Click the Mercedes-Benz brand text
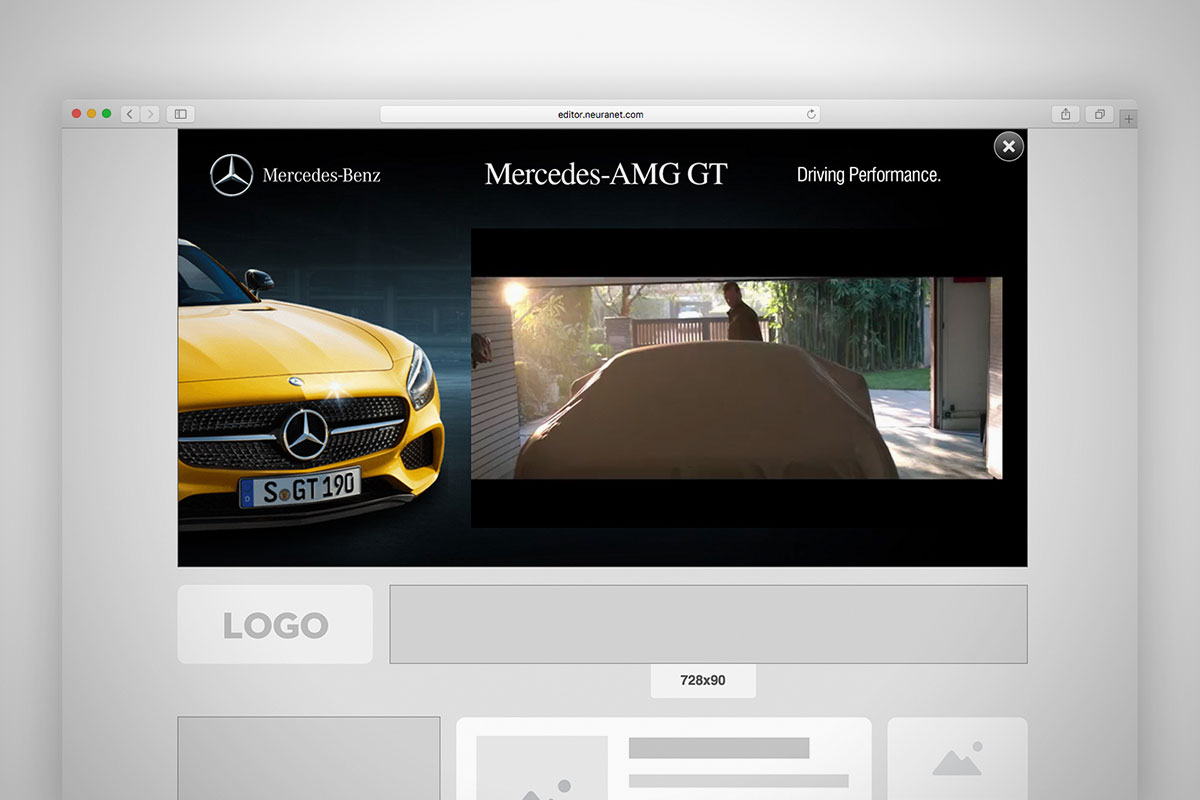The height and width of the screenshot is (800, 1200). click(322, 175)
